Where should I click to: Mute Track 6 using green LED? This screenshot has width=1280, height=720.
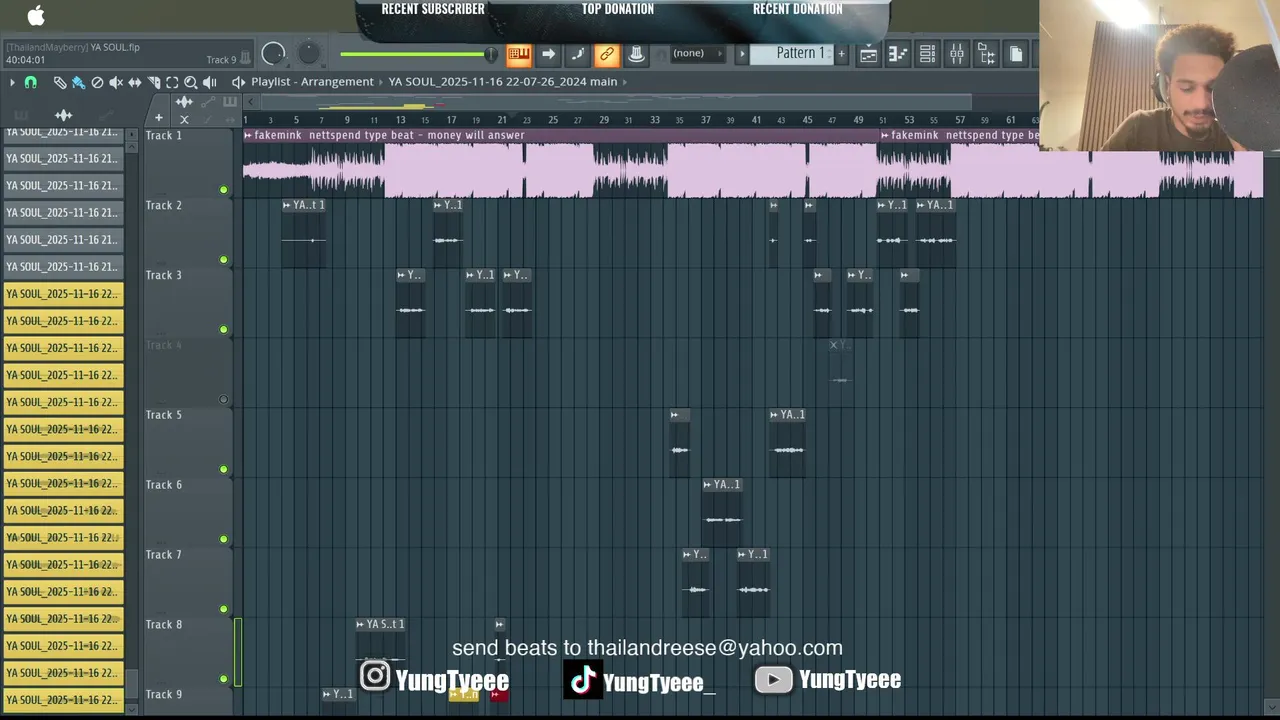tap(223, 540)
